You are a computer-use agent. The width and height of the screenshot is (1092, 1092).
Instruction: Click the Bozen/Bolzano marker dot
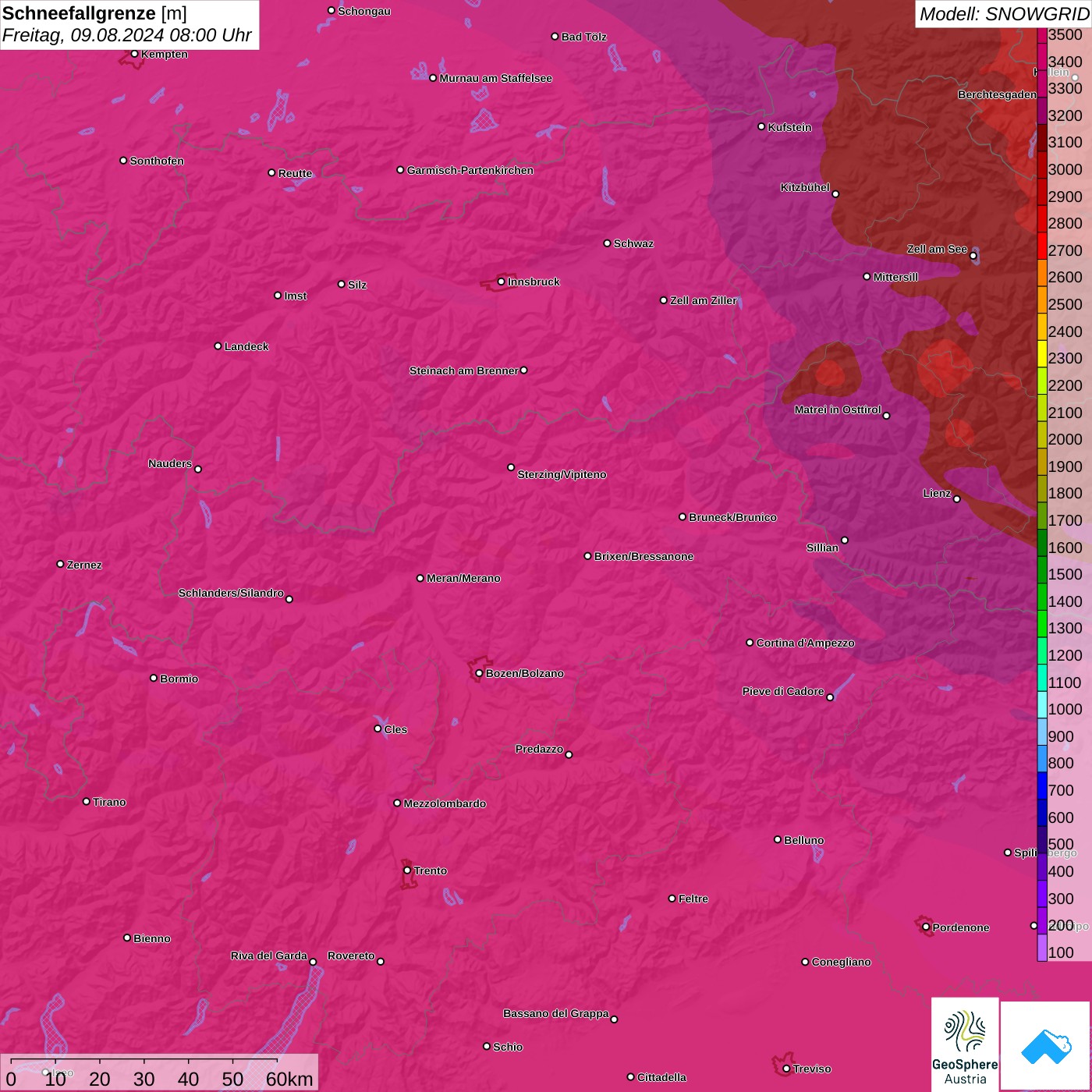tap(479, 673)
